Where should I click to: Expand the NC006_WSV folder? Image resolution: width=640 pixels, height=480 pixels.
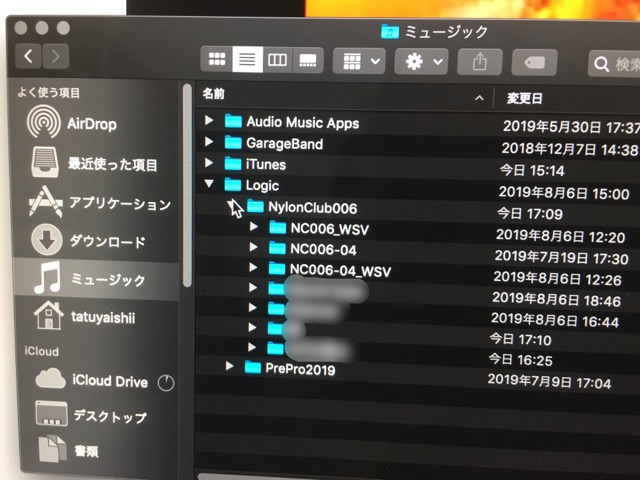253,226
